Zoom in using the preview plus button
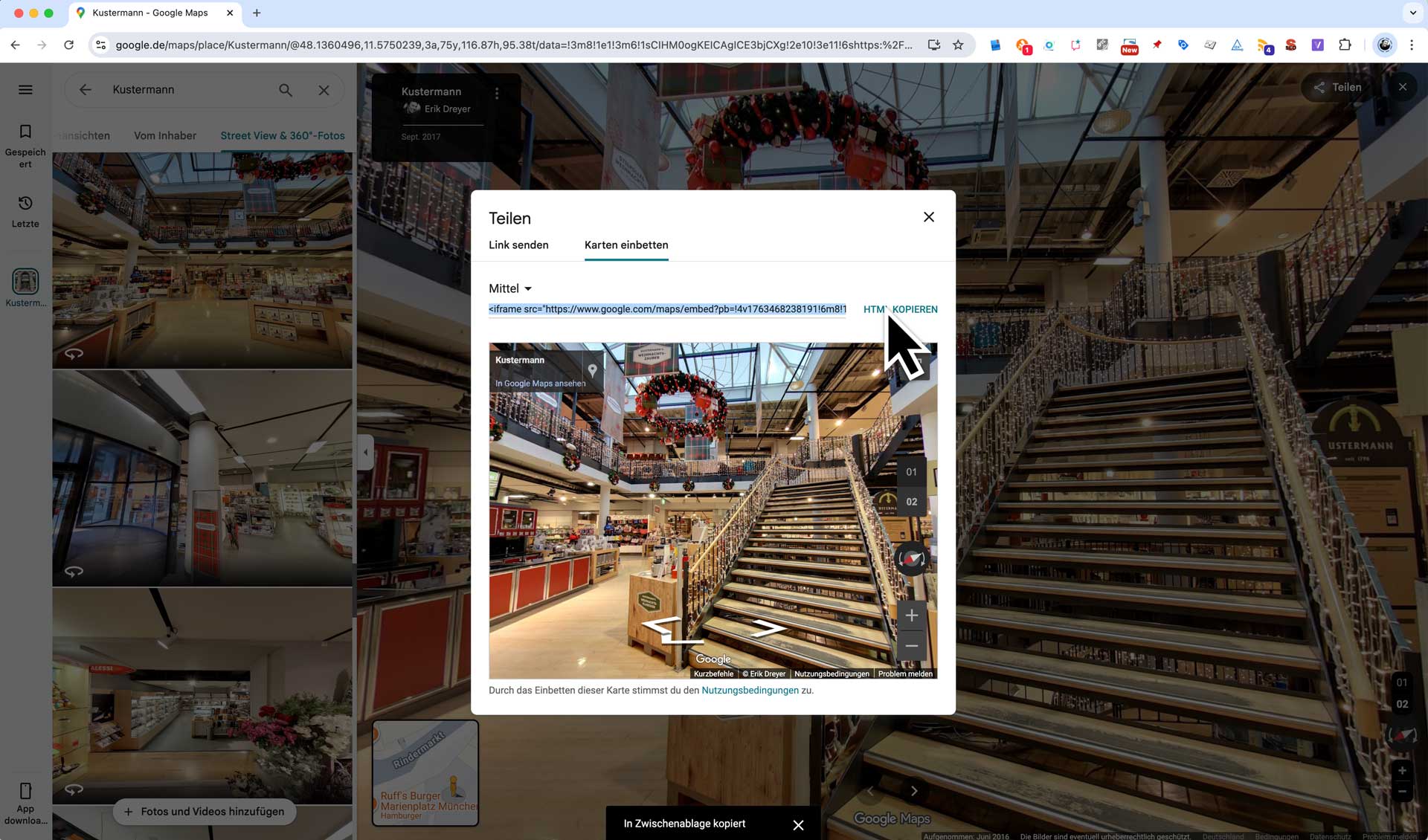Screen dimensions: 1428x840 [x=911, y=616]
